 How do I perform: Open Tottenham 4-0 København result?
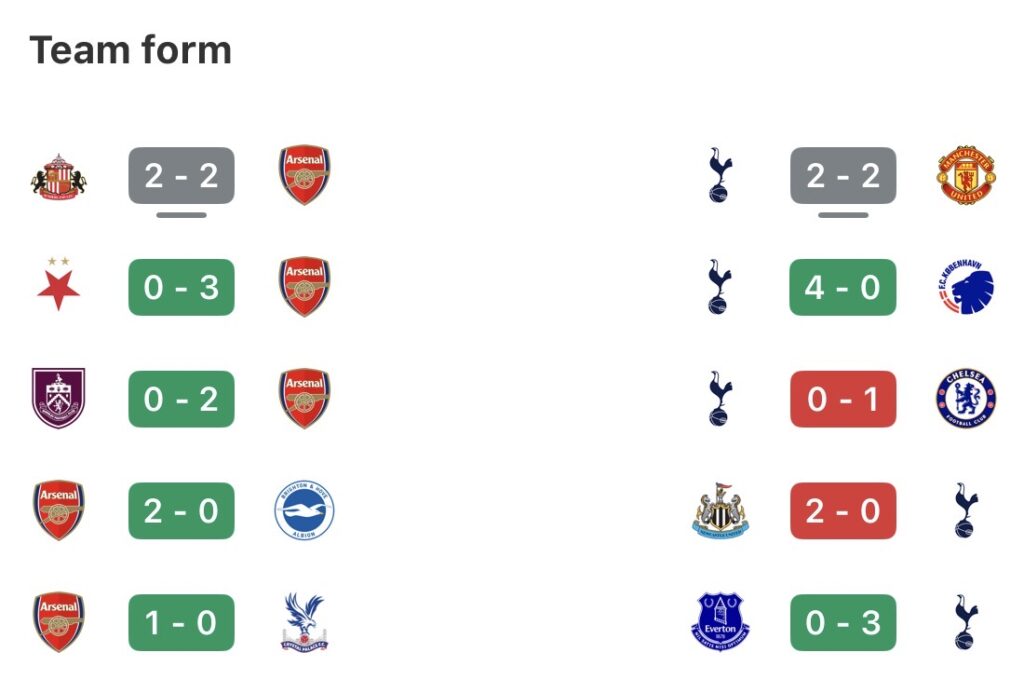click(x=843, y=288)
